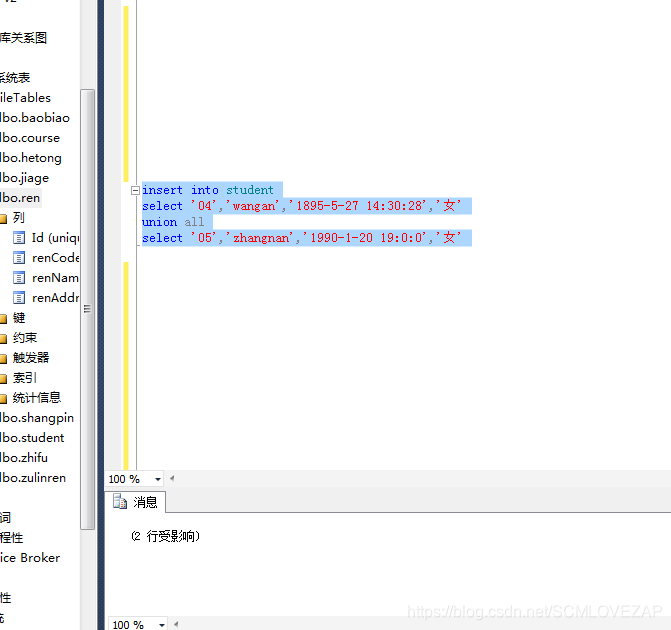The image size is (671, 630).
Task: Select the 触发器 folder label
Action: click(x=31, y=358)
